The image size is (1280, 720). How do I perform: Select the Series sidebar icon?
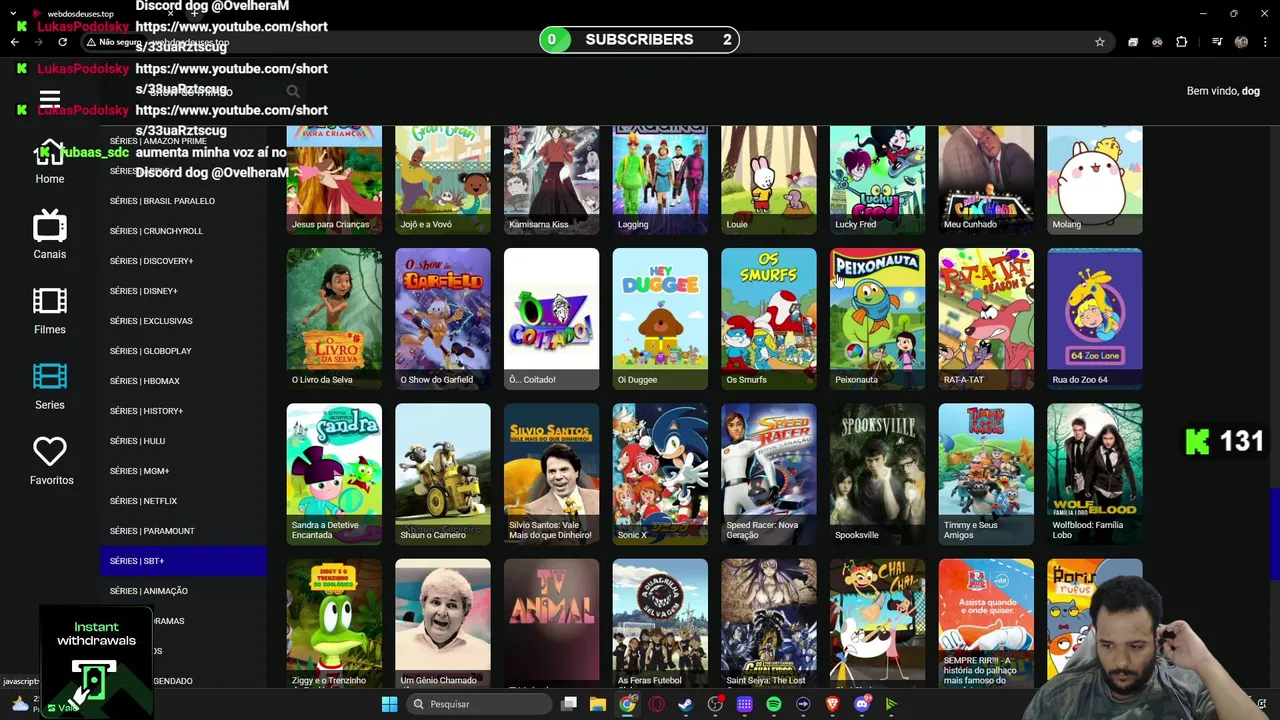pyautogui.click(x=50, y=387)
